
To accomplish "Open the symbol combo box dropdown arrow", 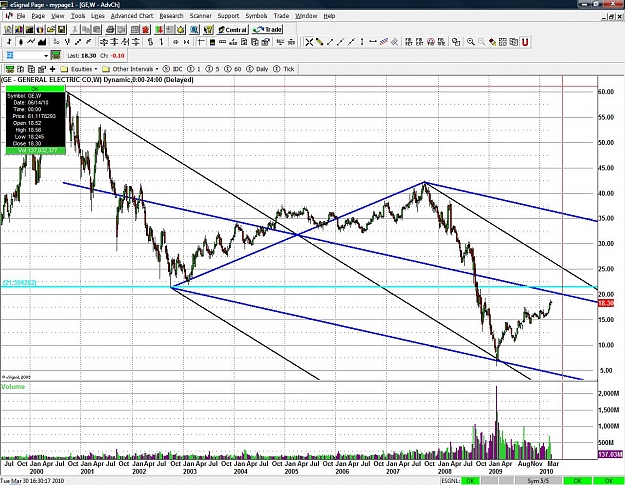I will tap(46, 55).
